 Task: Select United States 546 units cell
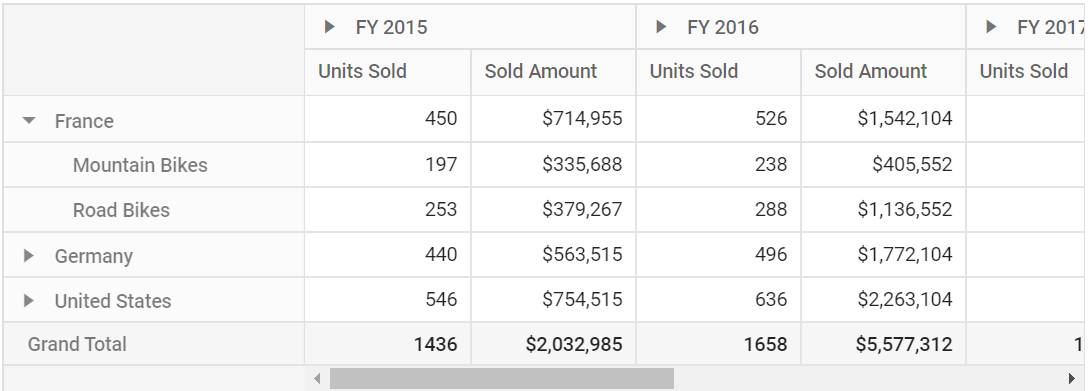pyautogui.click(x=388, y=299)
